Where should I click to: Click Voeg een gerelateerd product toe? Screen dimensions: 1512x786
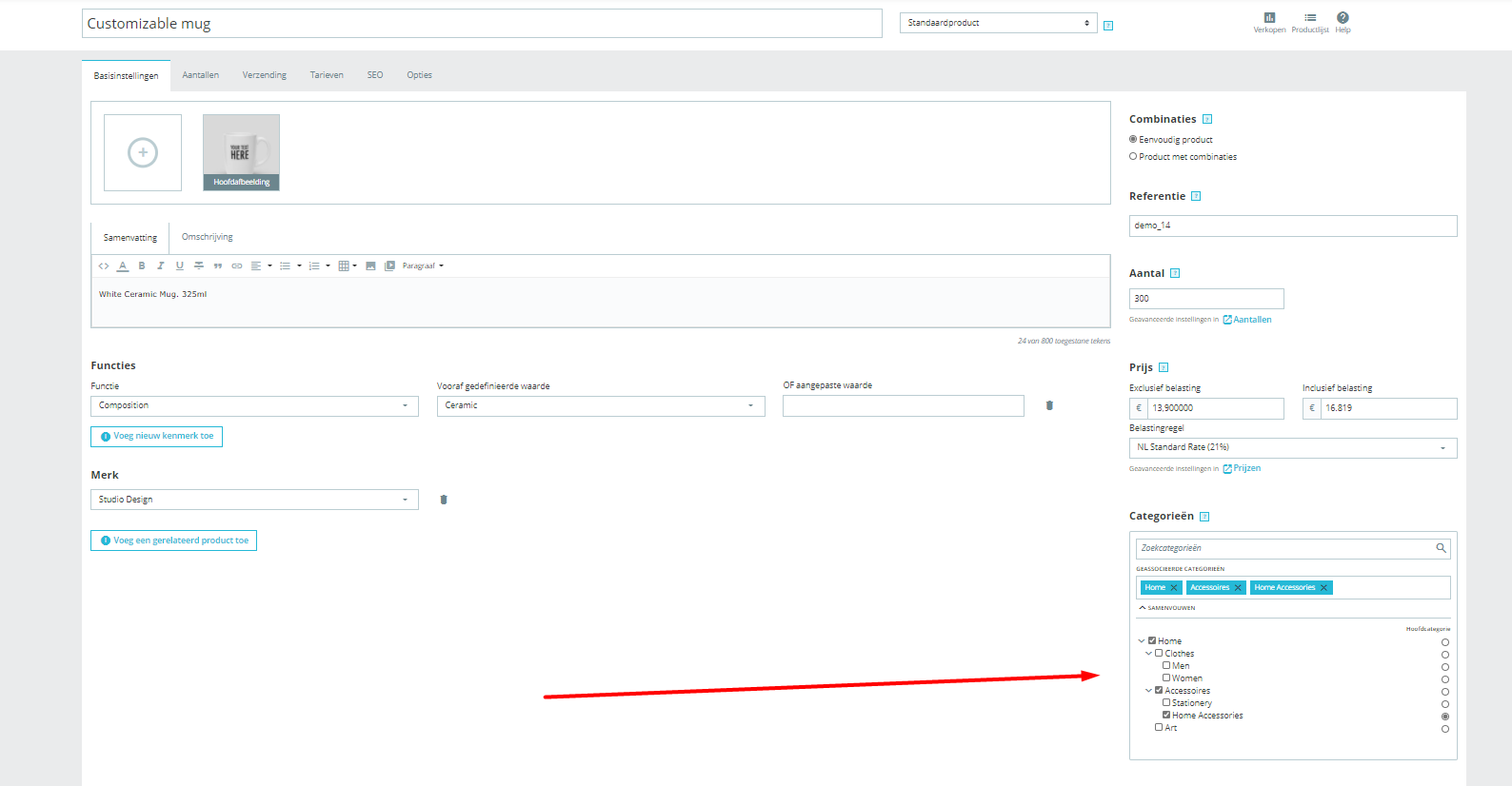pos(174,541)
